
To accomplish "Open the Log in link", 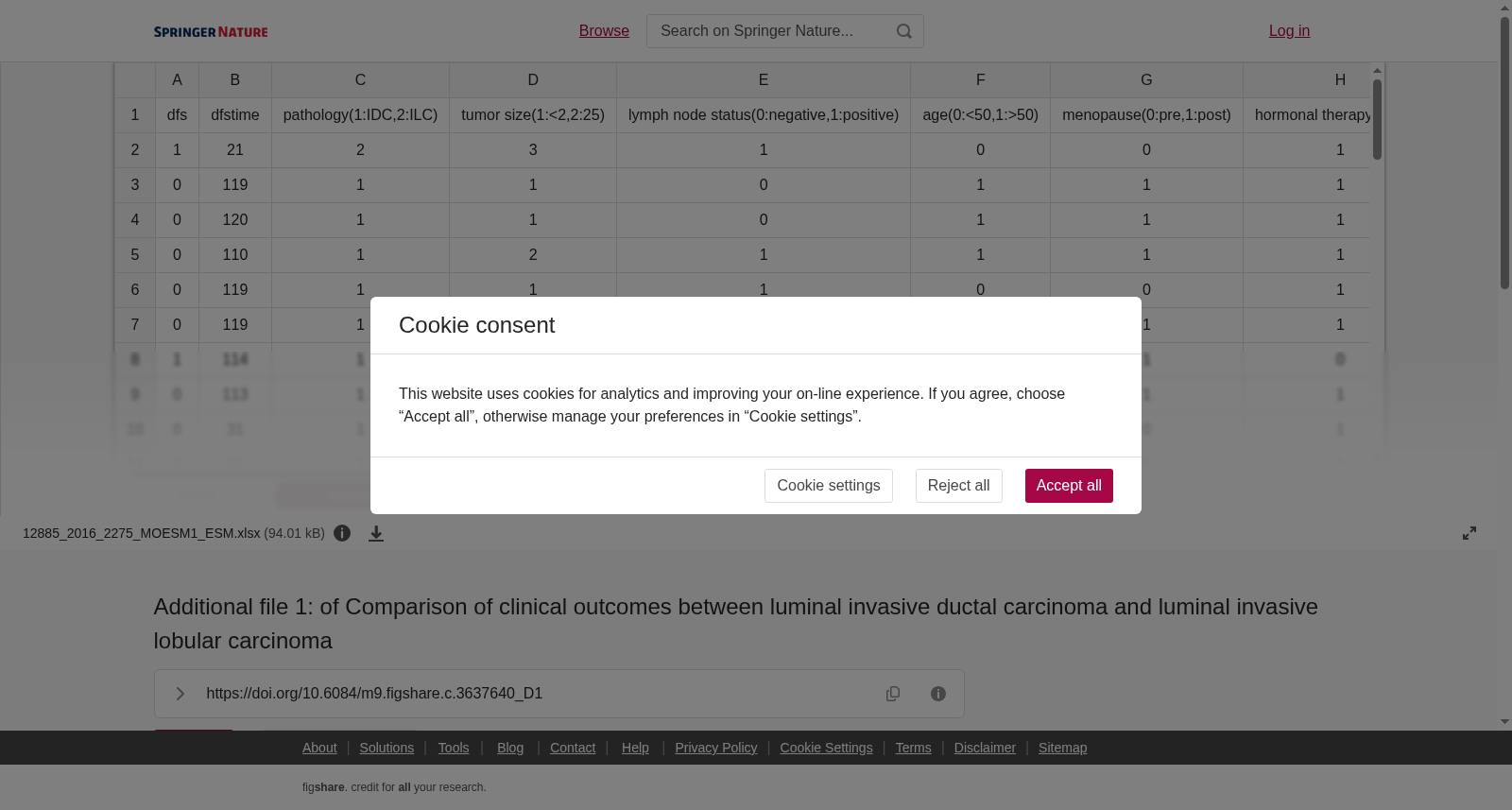I will click(1289, 31).
